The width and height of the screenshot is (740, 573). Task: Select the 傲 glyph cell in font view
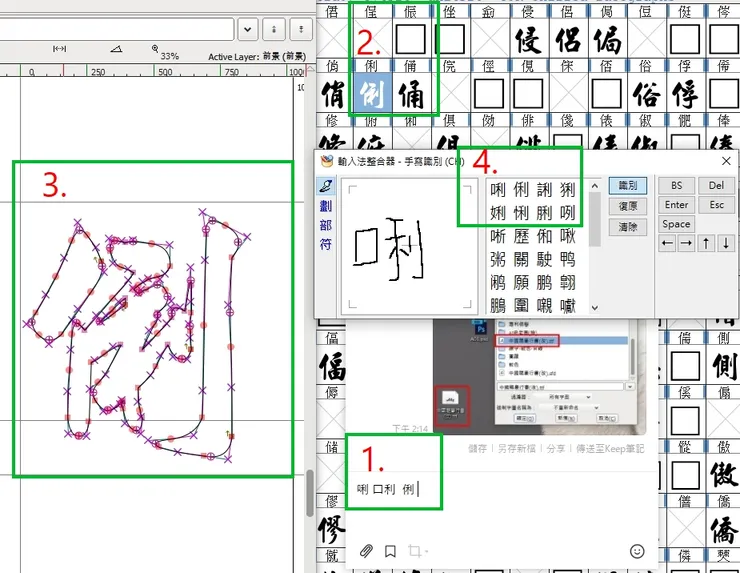723,474
